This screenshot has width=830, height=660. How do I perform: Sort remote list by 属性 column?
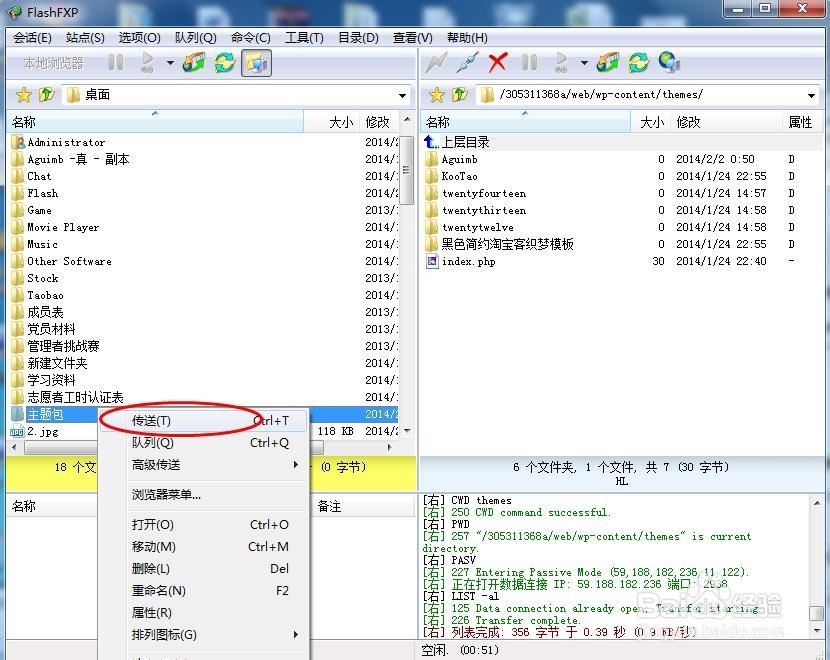click(800, 122)
